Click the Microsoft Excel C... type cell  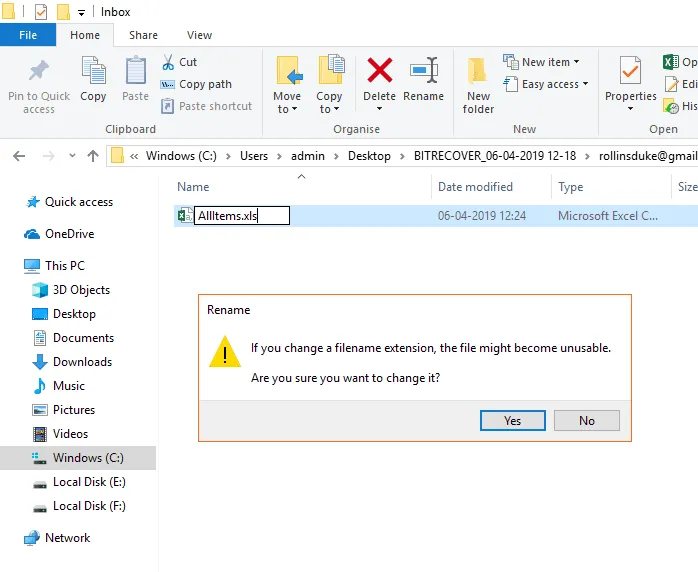(x=608, y=216)
